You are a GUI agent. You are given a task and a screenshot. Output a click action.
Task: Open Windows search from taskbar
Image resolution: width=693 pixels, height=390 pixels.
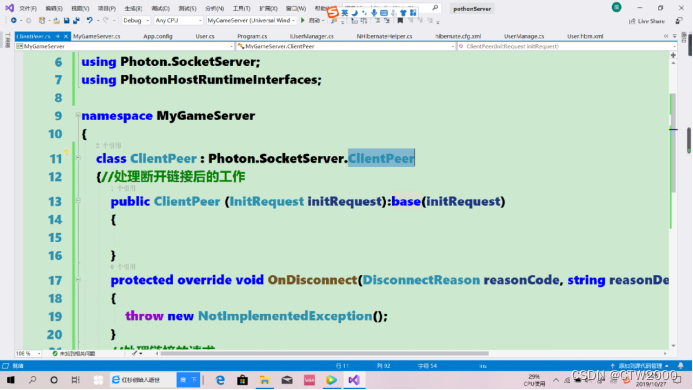(x=32, y=380)
